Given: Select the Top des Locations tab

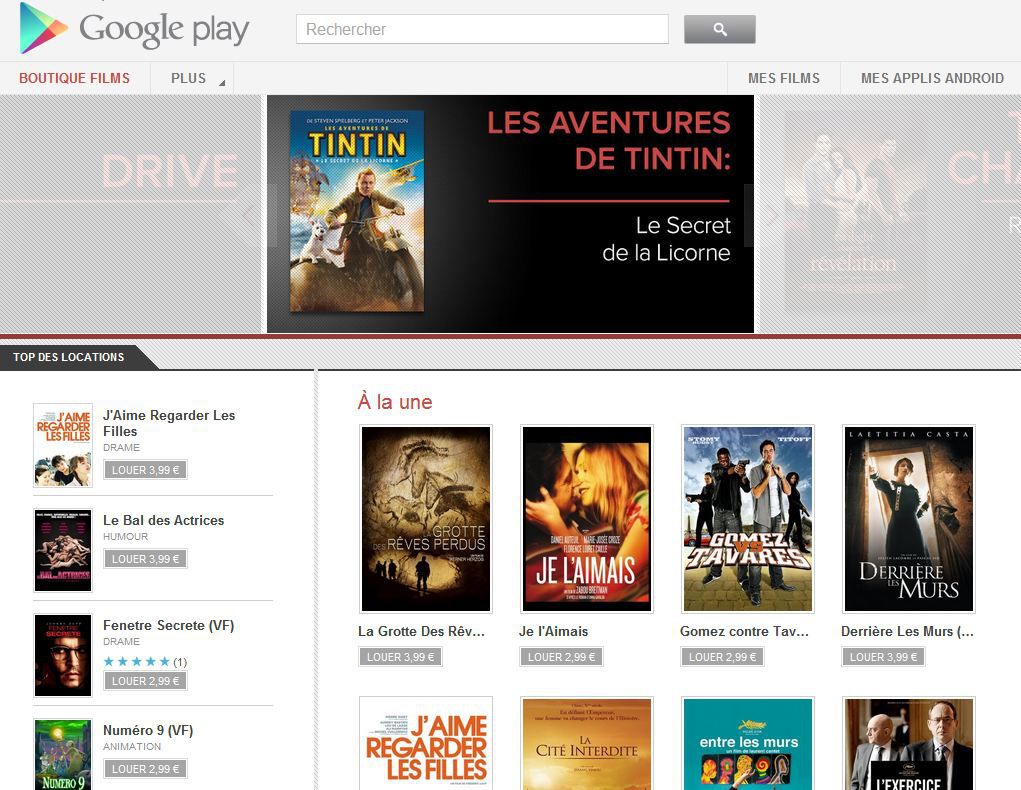Looking at the screenshot, I should (69, 357).
